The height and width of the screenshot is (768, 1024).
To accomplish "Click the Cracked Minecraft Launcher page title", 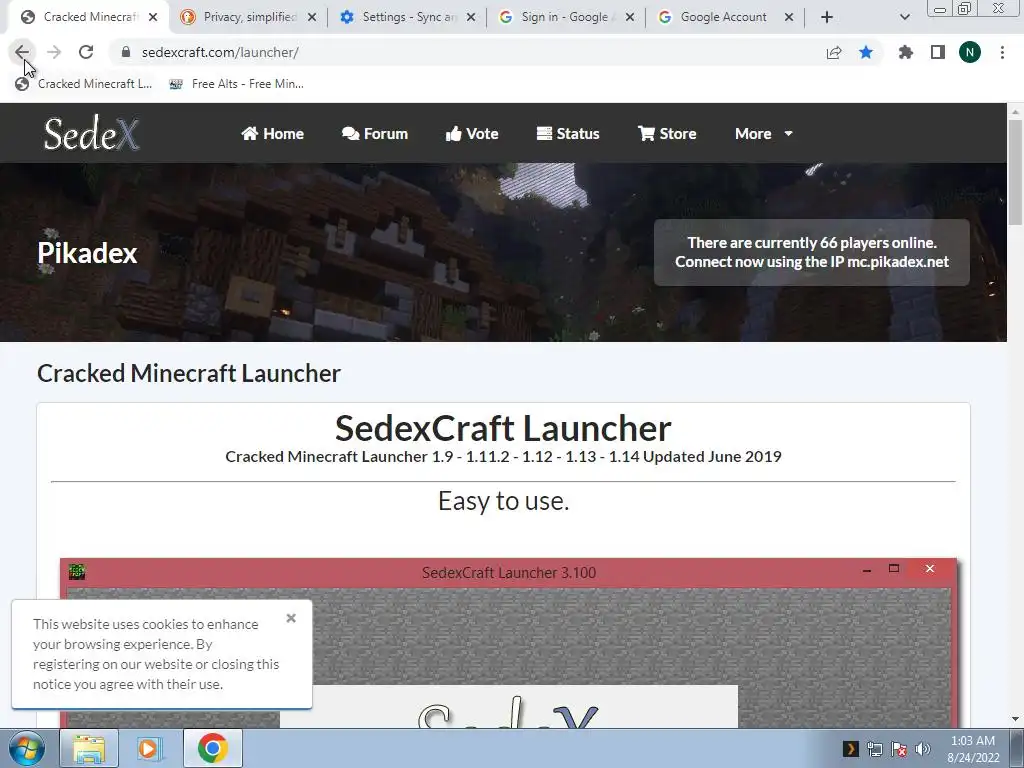I will tap(189, 374).
